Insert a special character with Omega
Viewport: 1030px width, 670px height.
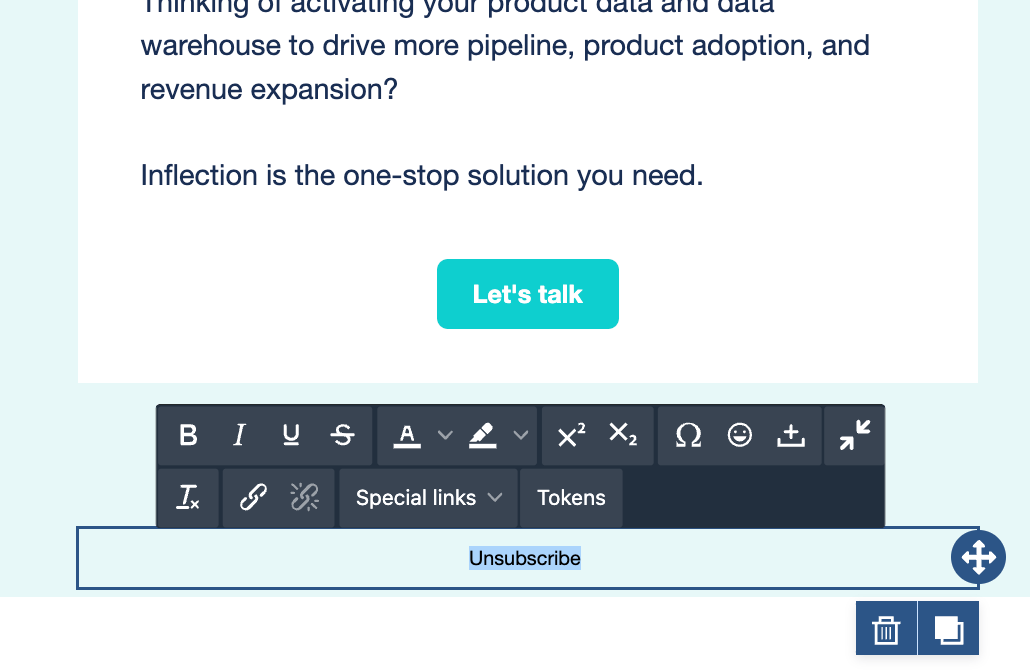(688, 435)
